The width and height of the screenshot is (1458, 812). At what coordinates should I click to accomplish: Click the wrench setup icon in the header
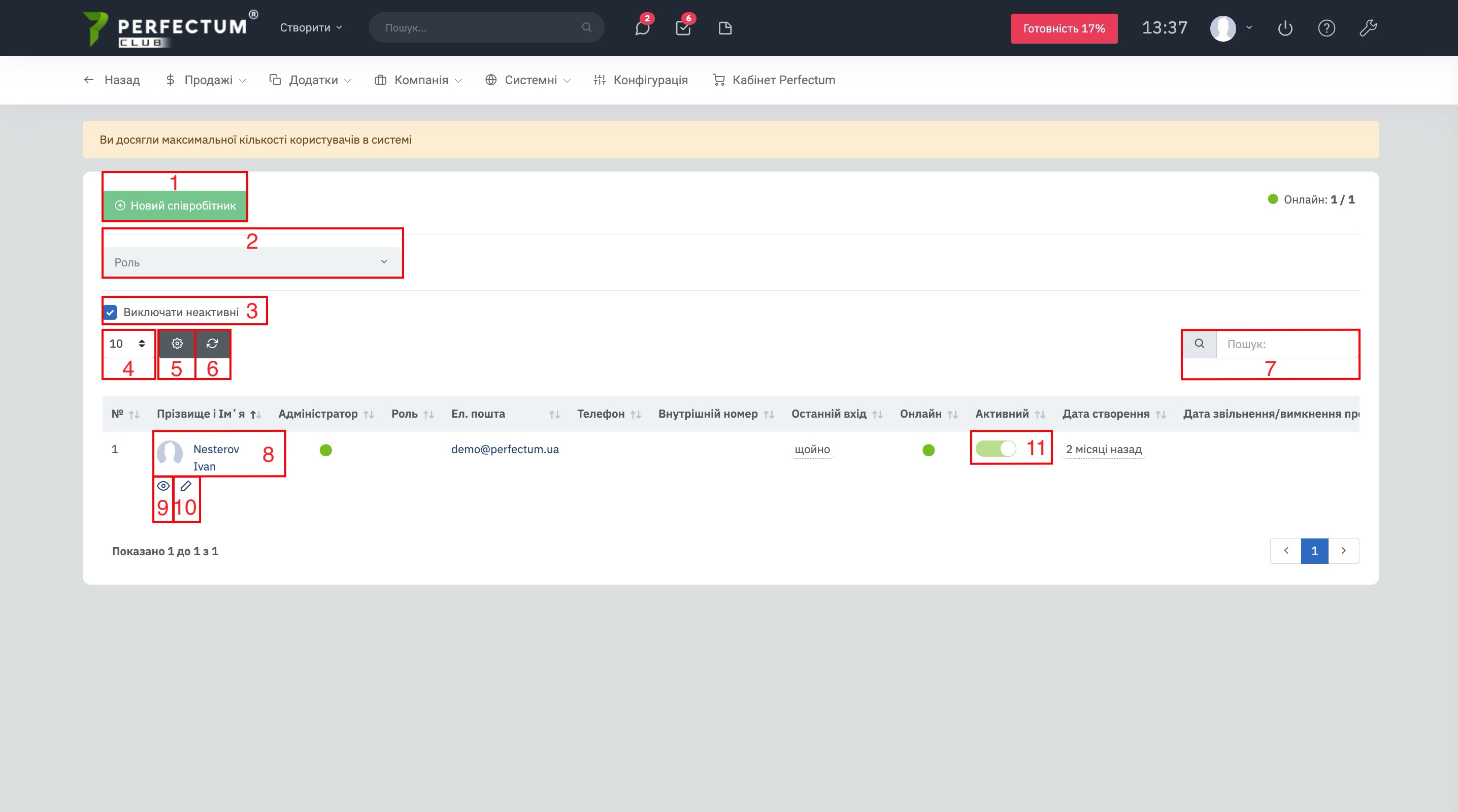(x=1368, y=28)
